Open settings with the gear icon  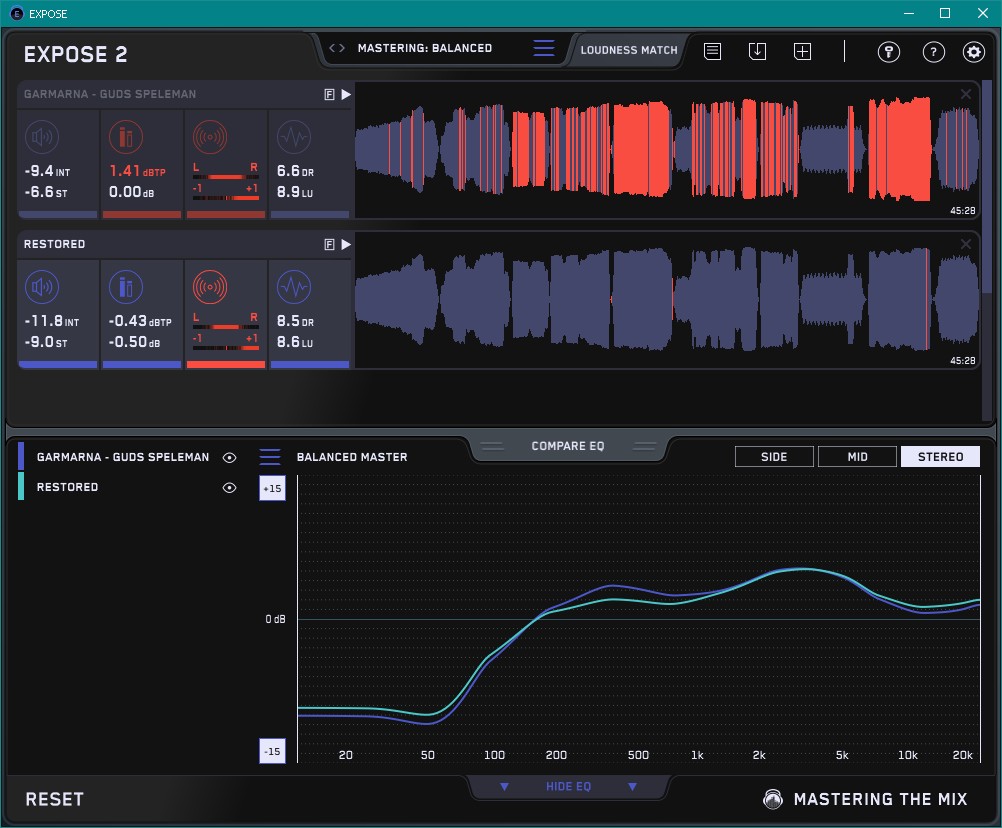click(973, 52)
